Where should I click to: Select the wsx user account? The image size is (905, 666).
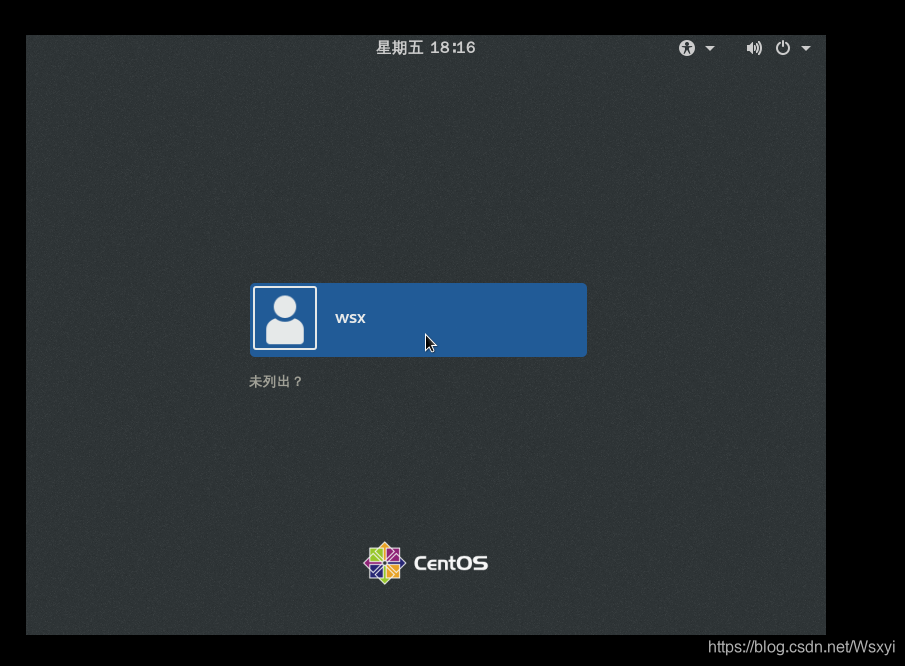click(x=418, y=320)
